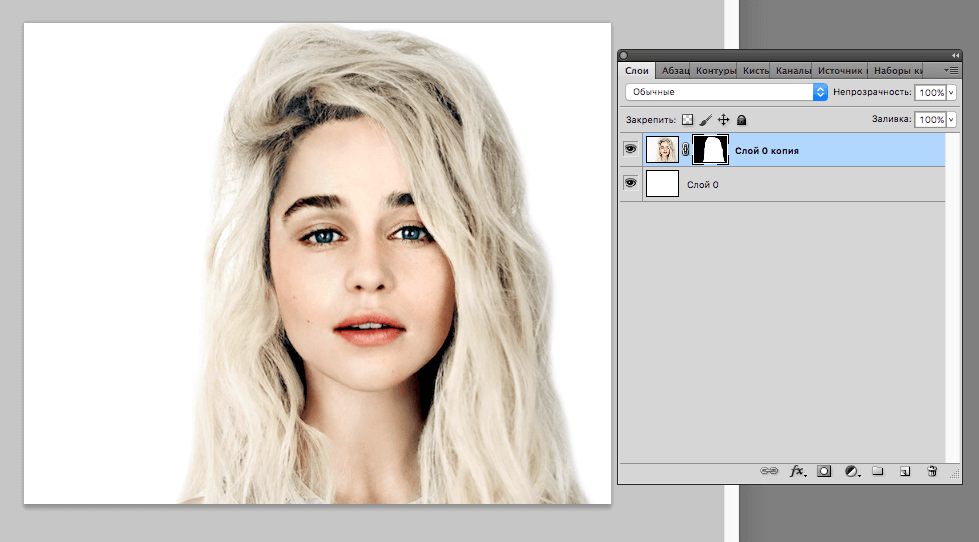
Task: Click the Закрепить label
Action: [x=651, y=119]
